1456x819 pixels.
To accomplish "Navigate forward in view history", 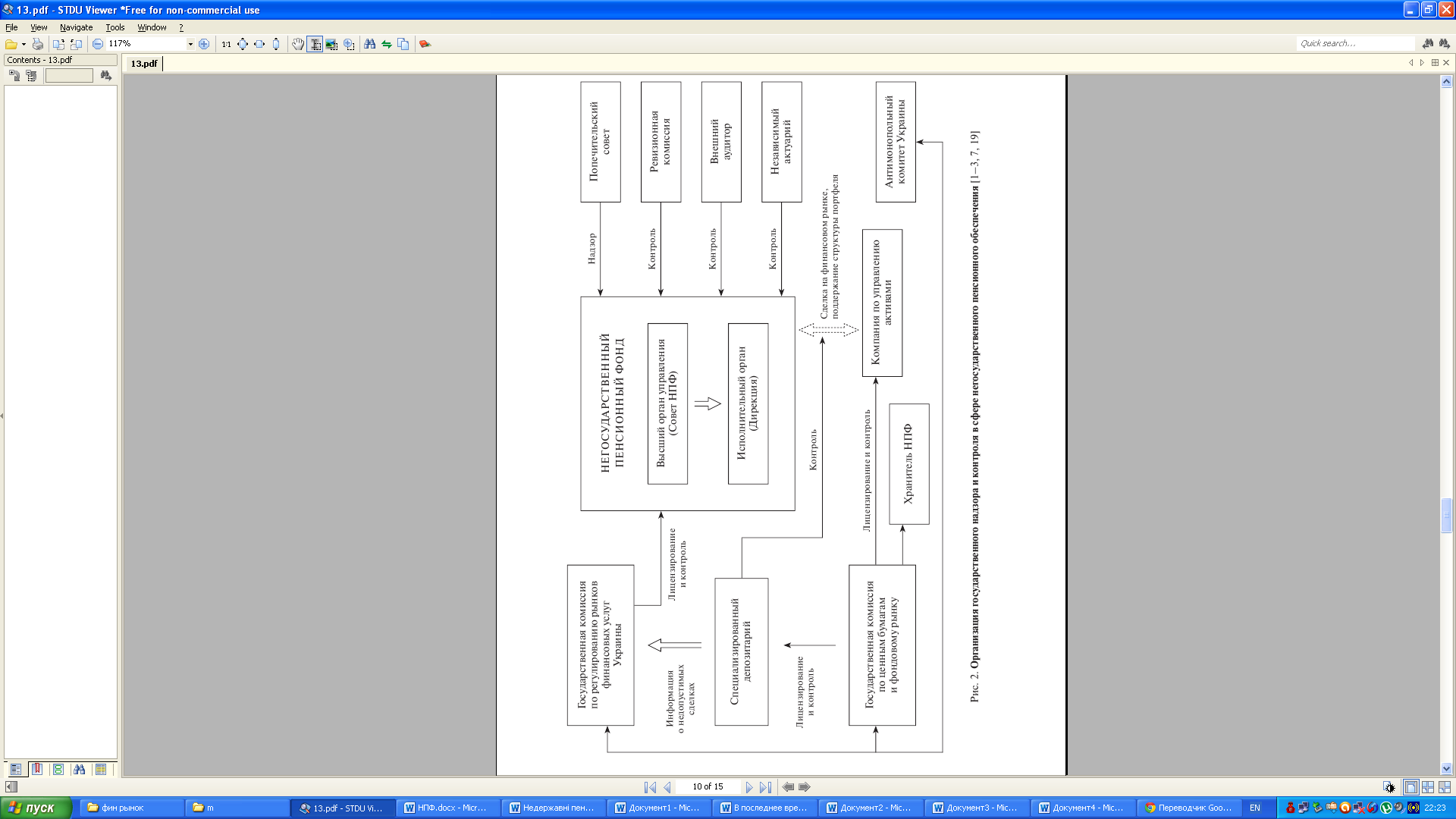I will [805, 787].
